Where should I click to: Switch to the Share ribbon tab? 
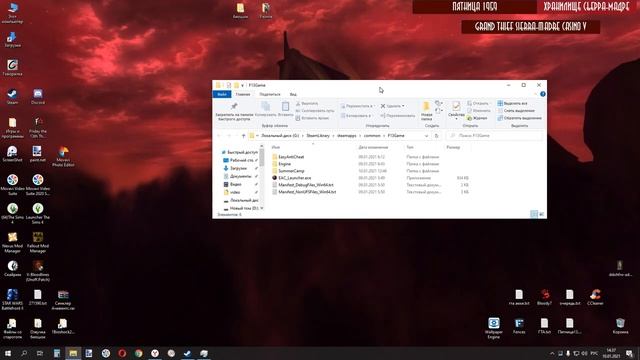270,94
